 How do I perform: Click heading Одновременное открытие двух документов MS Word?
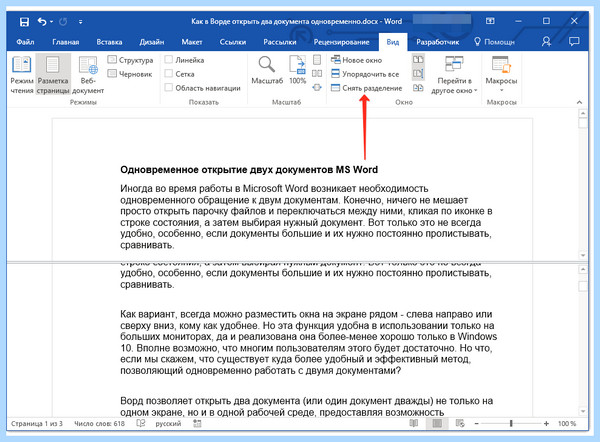249,170
